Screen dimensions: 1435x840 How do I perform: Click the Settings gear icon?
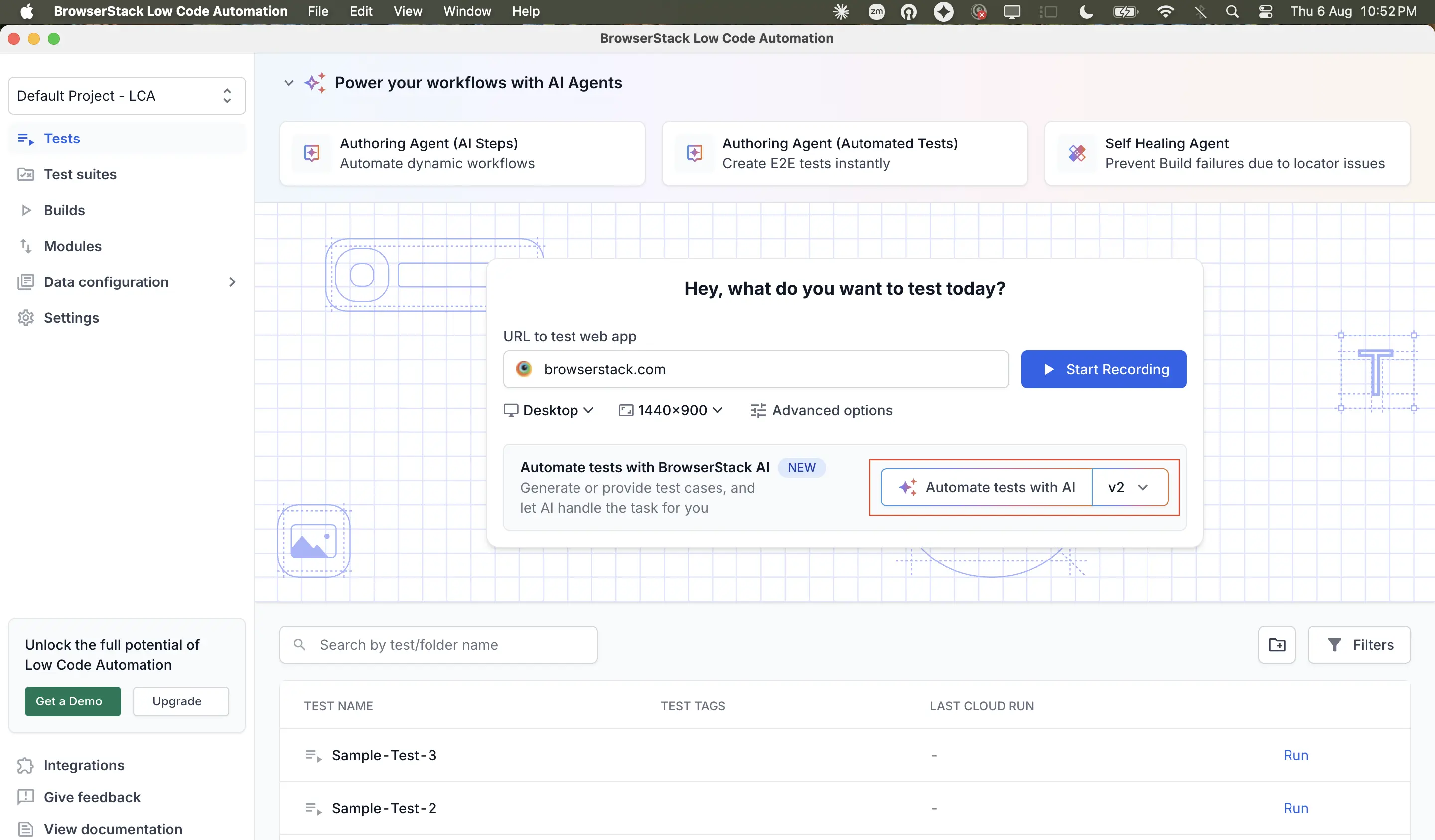pos(25,318)
